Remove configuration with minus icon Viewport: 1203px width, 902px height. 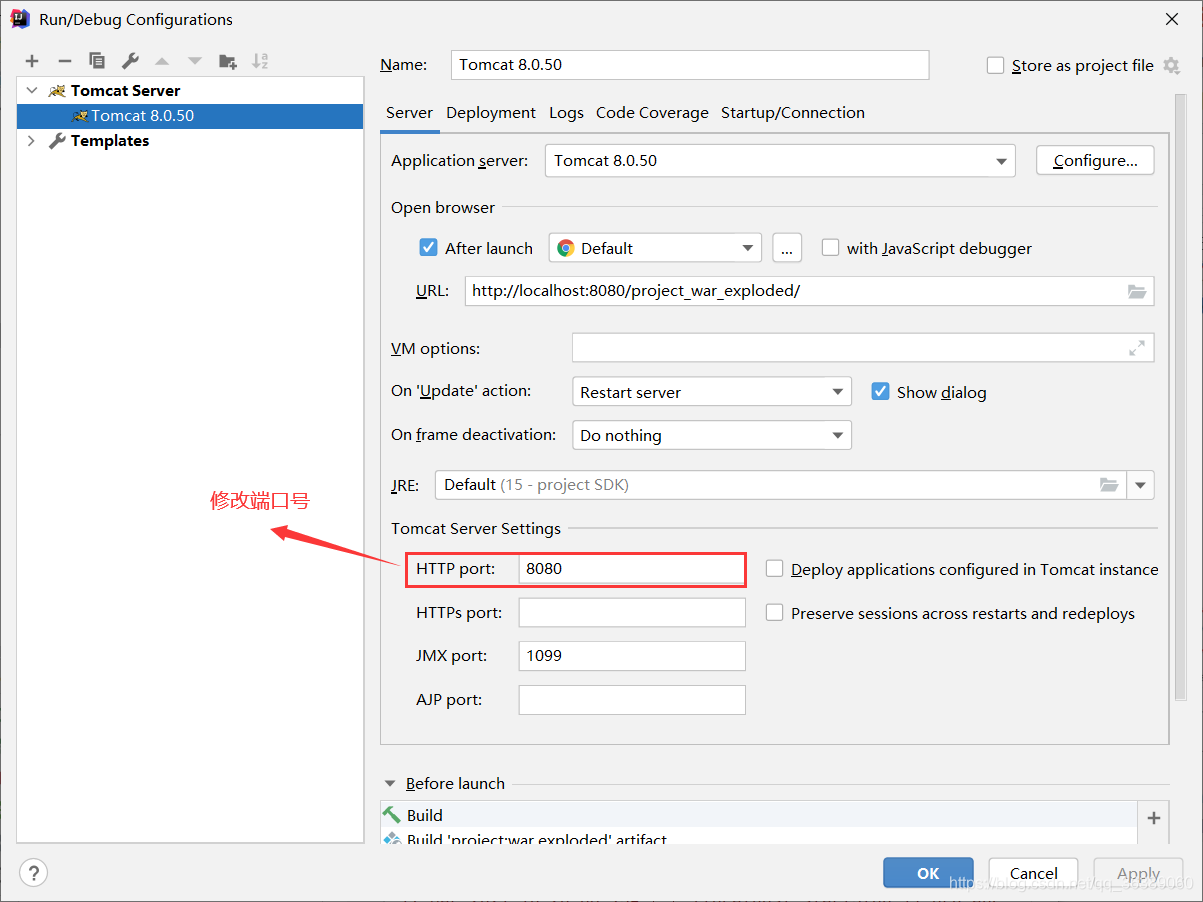coord(64,61)
